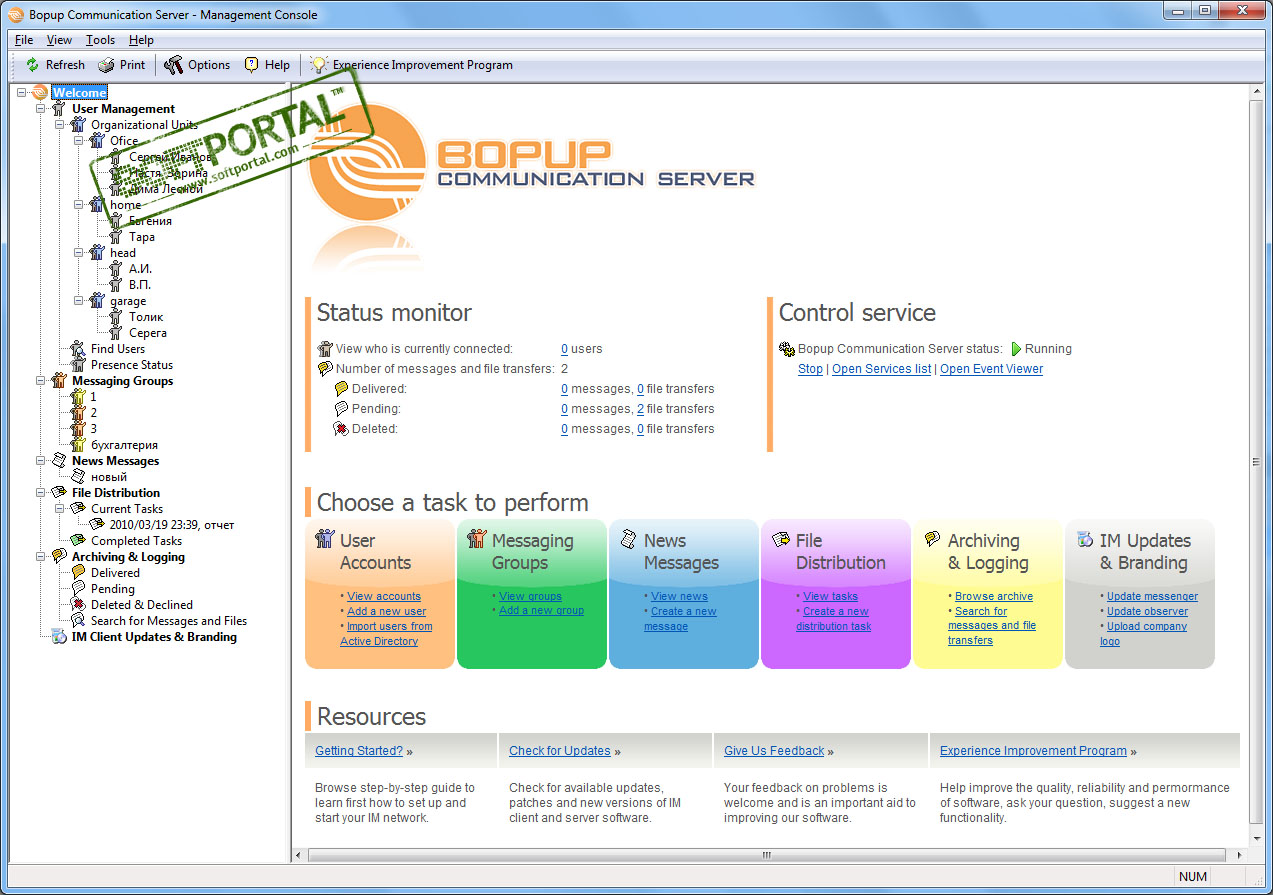Collapse the Messaging Groups tree node
Image resolution: width=1273 pixels, height=895 pixels.
point(40,381)
